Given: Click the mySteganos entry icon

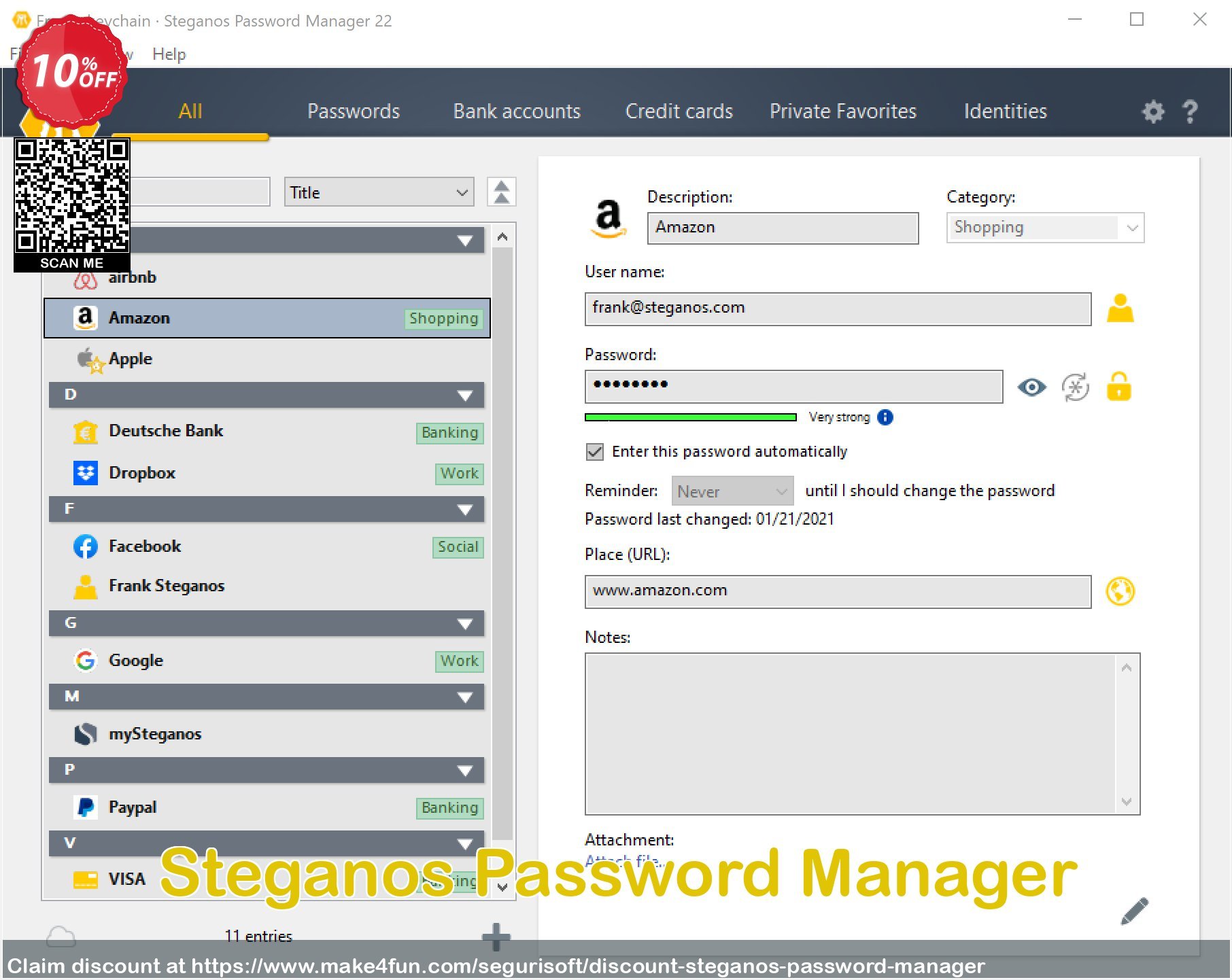Looking at the screenshot, I should point(85,734).
